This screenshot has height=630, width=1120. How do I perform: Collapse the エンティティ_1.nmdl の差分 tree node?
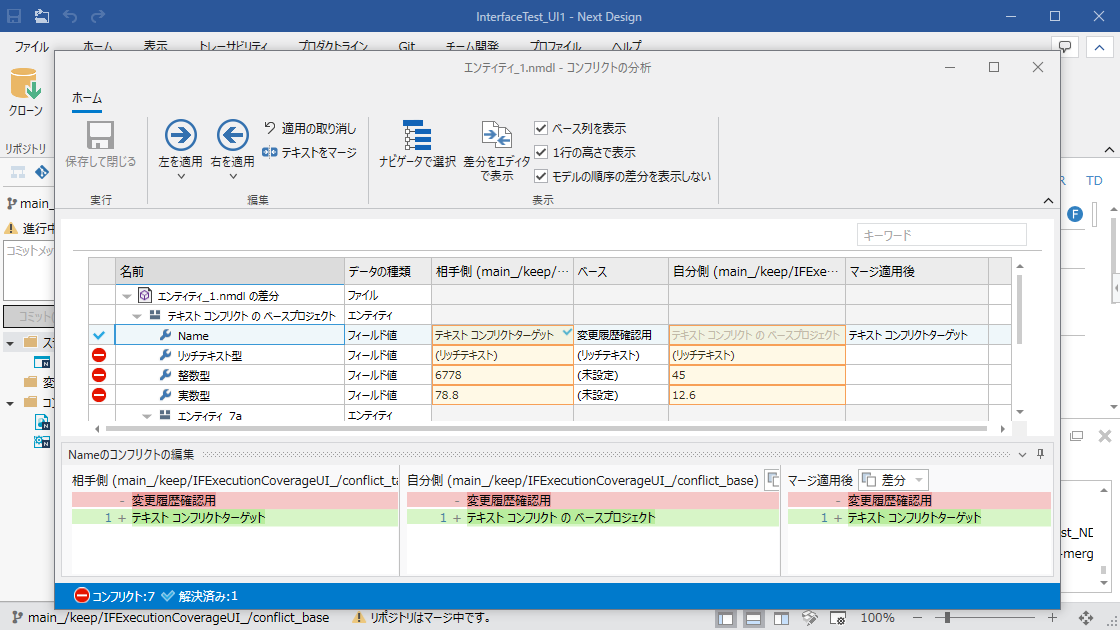(x=126, y=296)
